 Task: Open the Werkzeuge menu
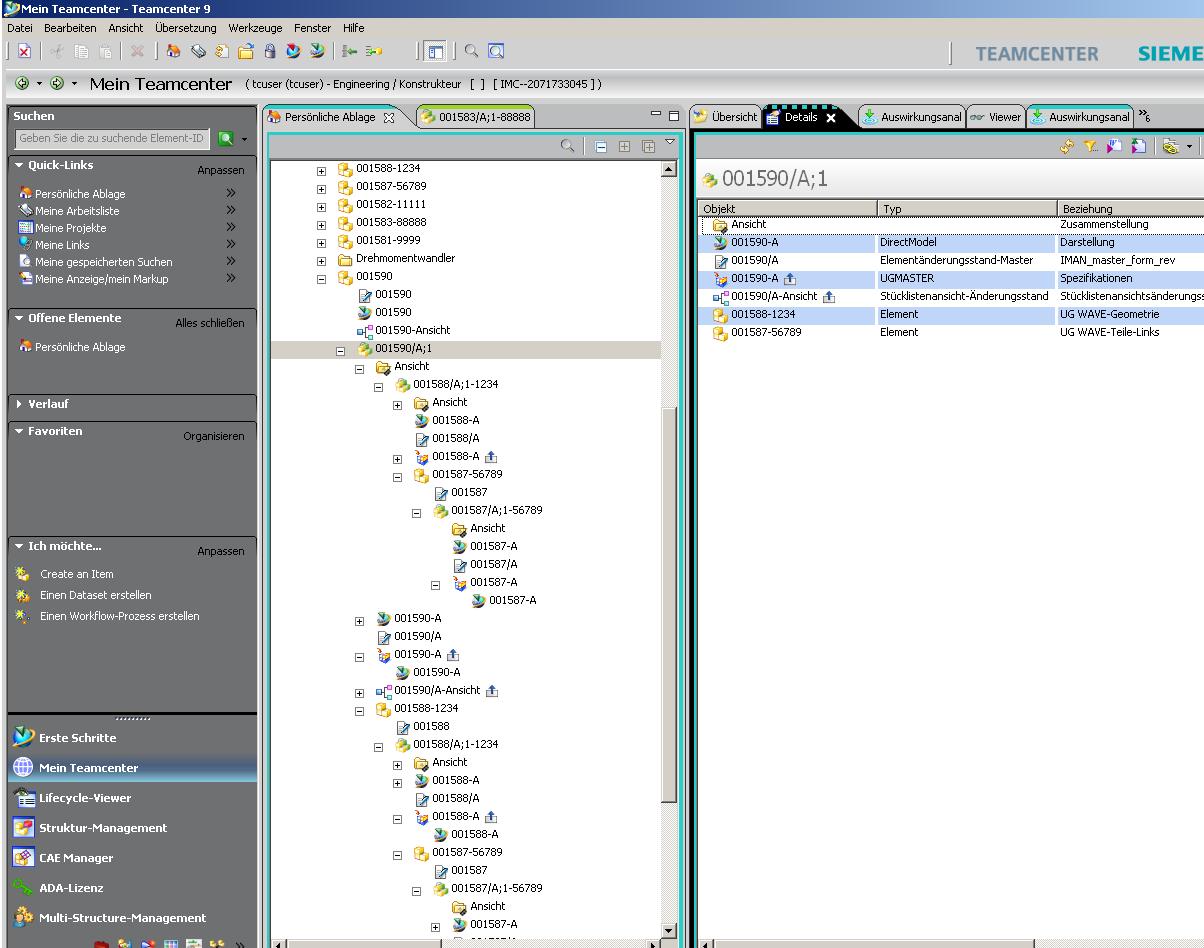pyautogui.click(x=255, y=28)
